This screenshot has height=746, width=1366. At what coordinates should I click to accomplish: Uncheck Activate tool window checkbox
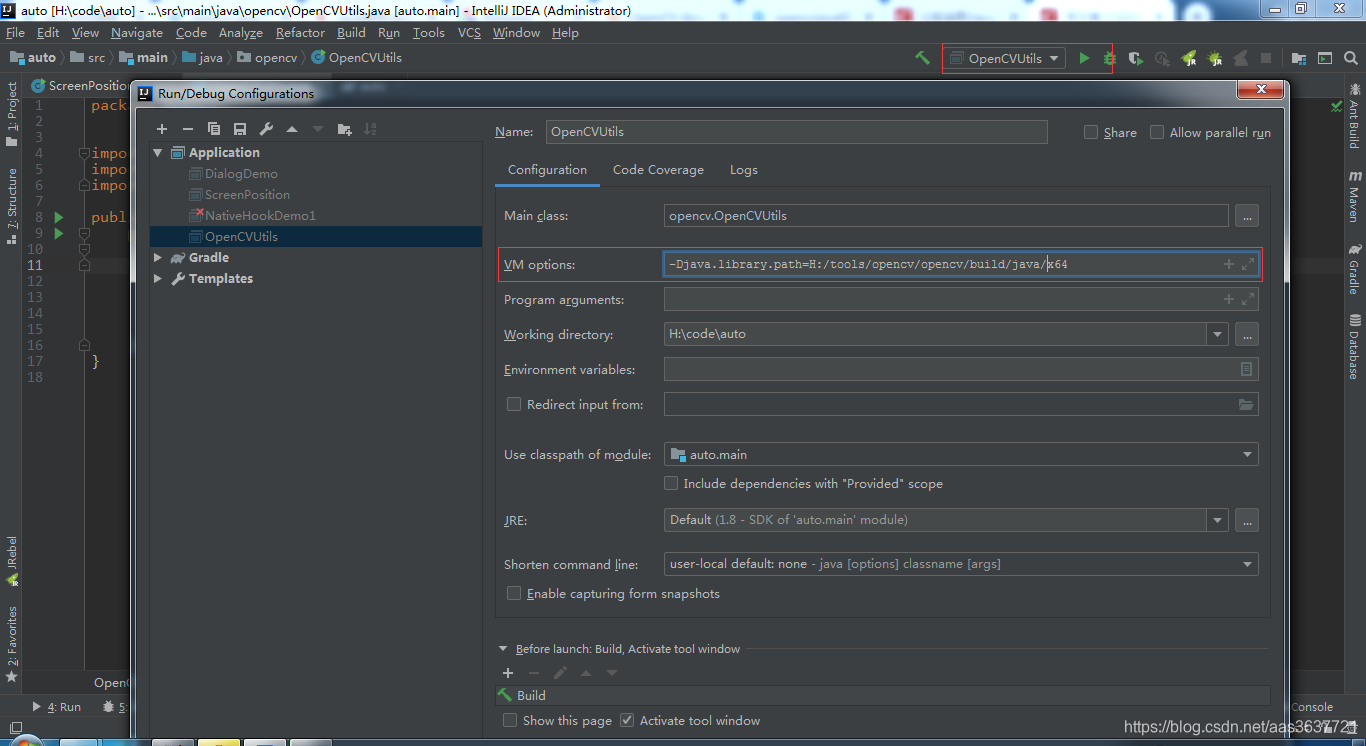tap(627, 720)
